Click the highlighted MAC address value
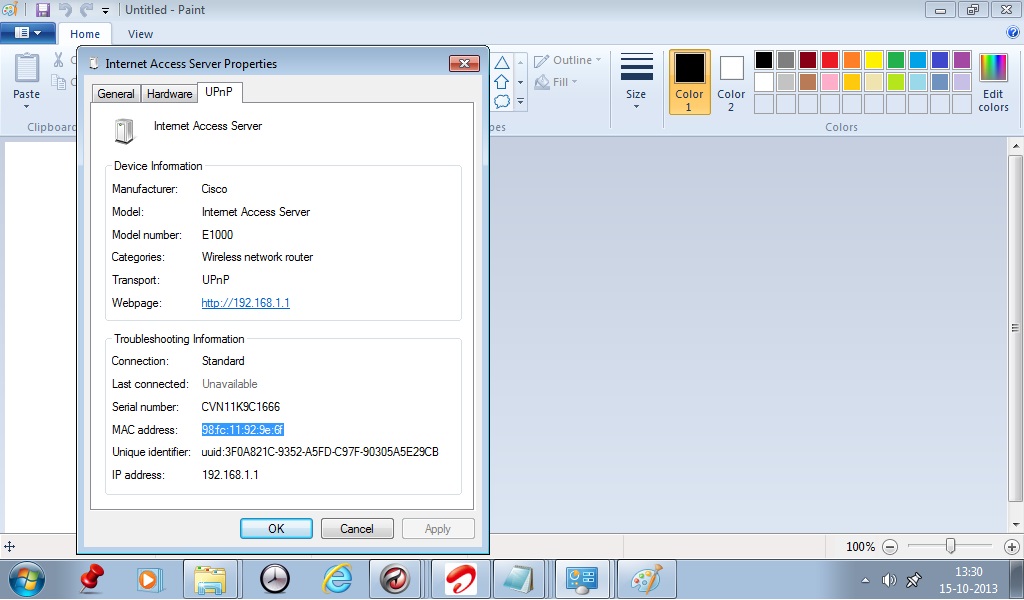This screenshot has width=1024, height=600. coord(242,430)
